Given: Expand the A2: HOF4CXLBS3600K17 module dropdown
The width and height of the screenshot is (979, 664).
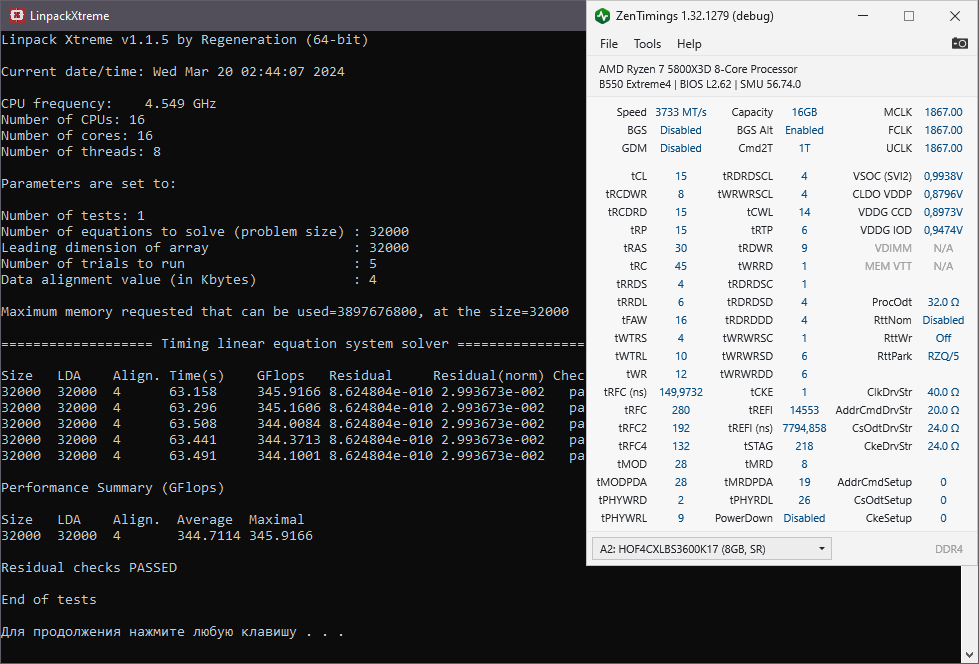Looking at the screenshot, I should coord(712,549).
